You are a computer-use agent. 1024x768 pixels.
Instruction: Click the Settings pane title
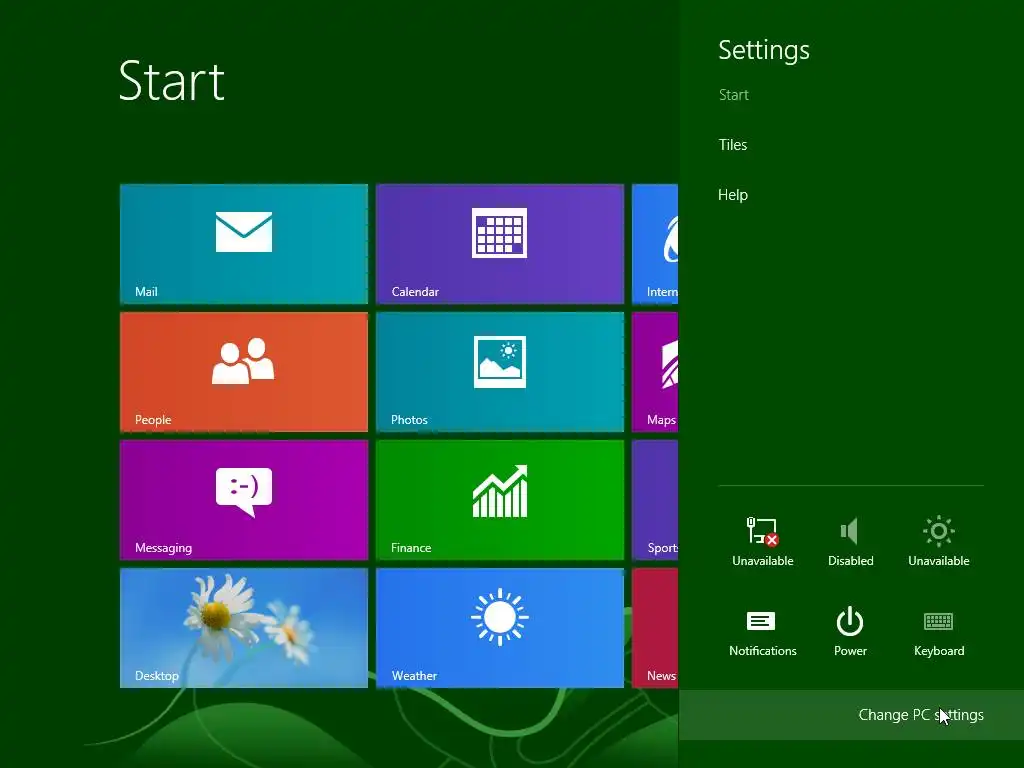(764, 50)
